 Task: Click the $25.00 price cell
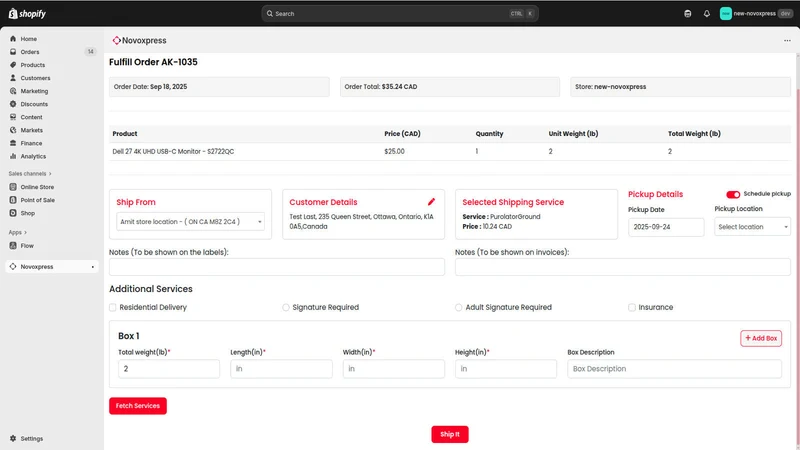pos(394,152)
